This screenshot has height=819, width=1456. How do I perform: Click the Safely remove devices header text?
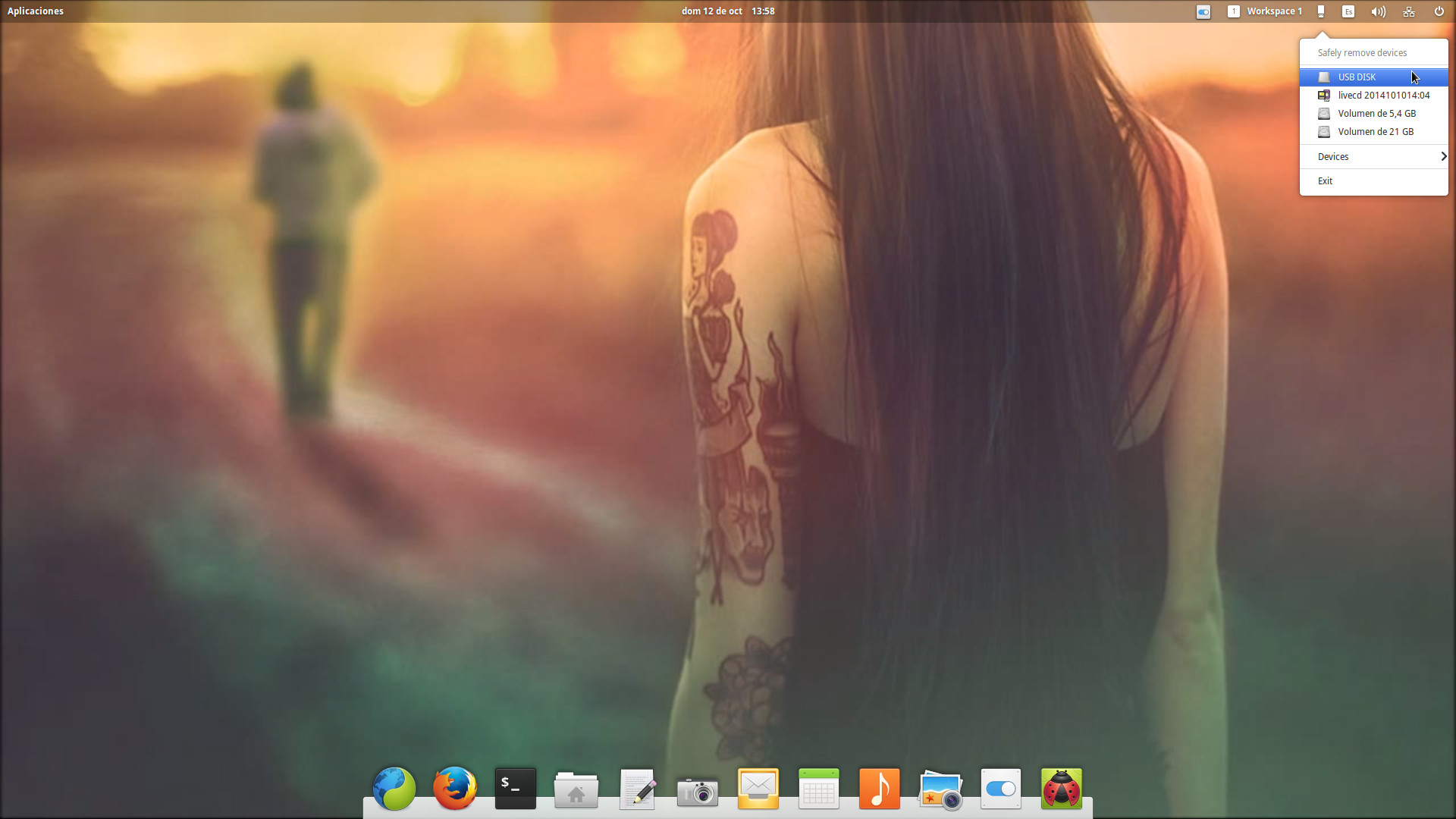pos(1362,53)
